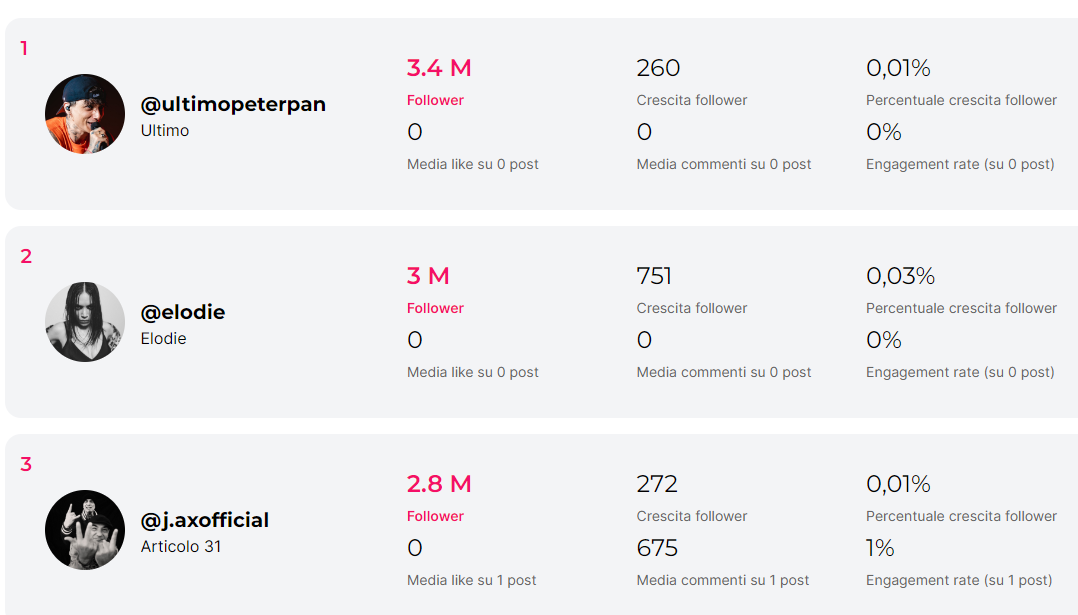Click follower growth value 751
Viewport: 1078px width, 615px height.
pyautogui.click(x=654, y=276)
